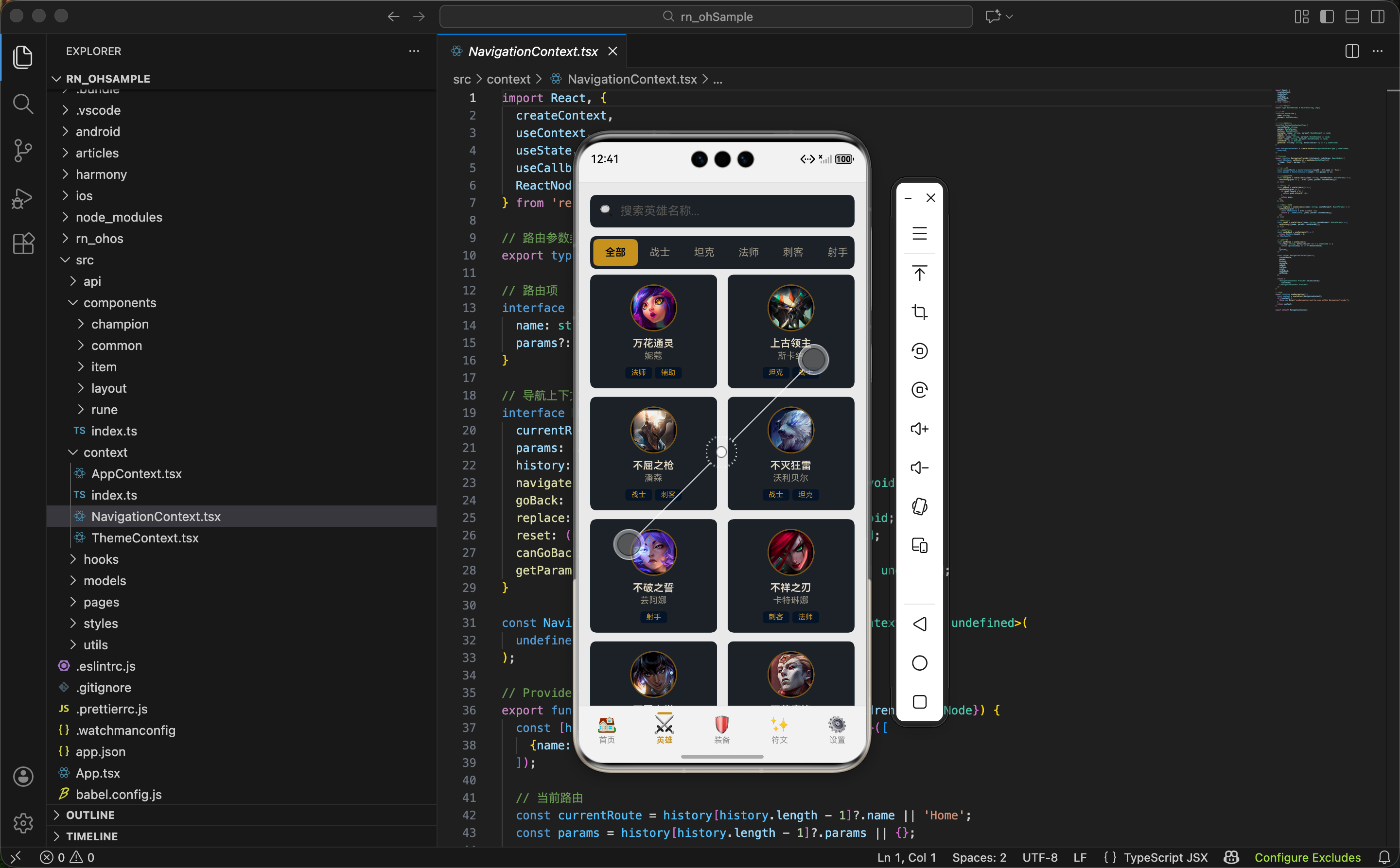Screen dimensions: 1400x868
Task: Click the hero name search field
Action: (722, 211)
